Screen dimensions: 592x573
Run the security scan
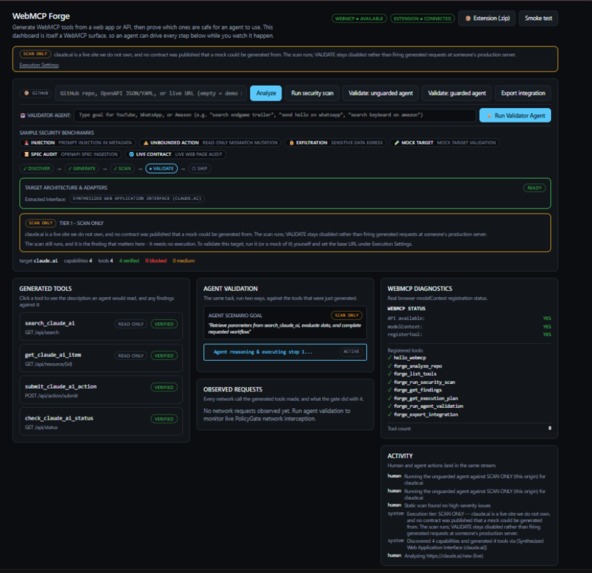pos(312,93)
